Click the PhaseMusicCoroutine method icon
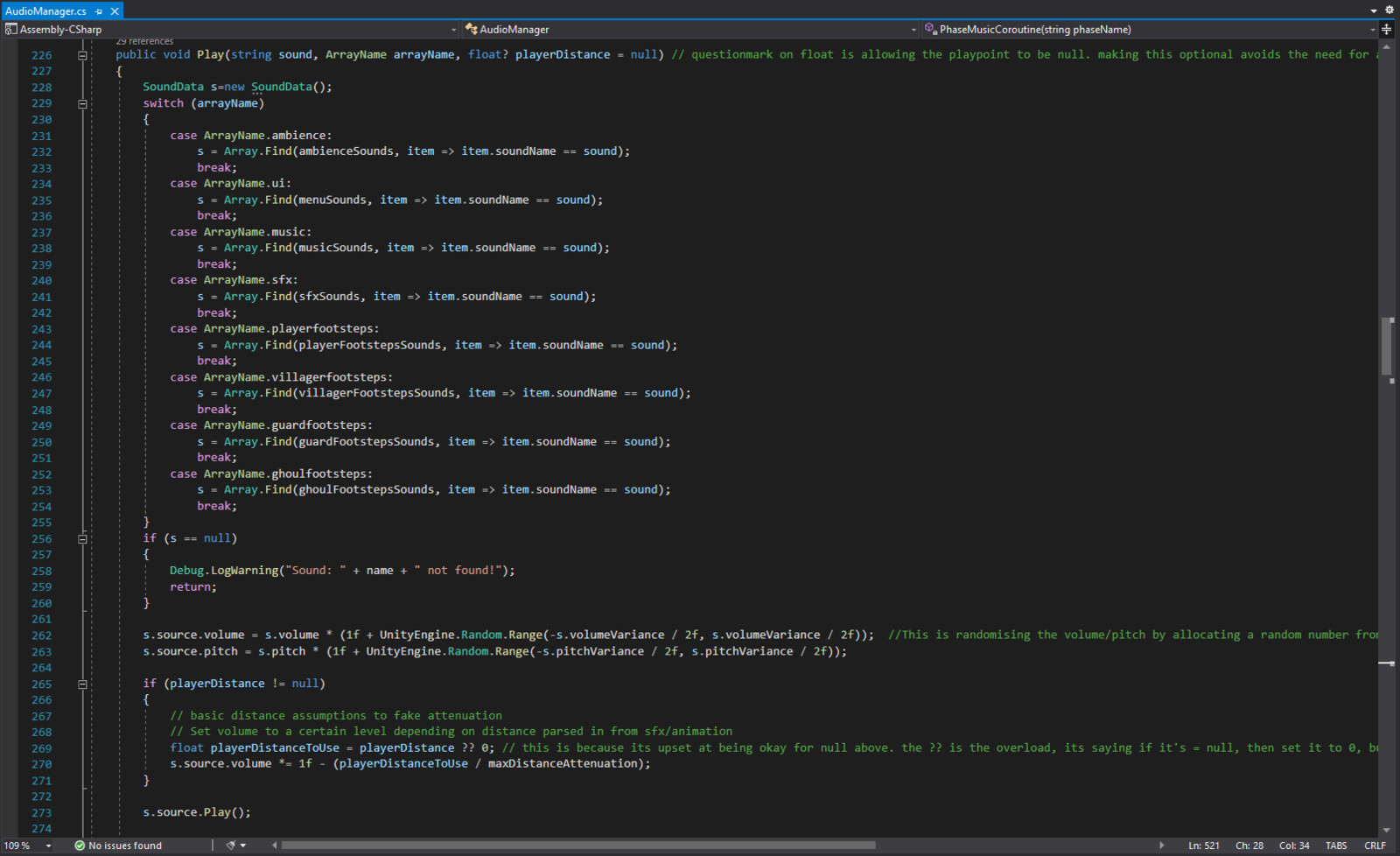The image size is (1400, 856). (x=930, y=30)
